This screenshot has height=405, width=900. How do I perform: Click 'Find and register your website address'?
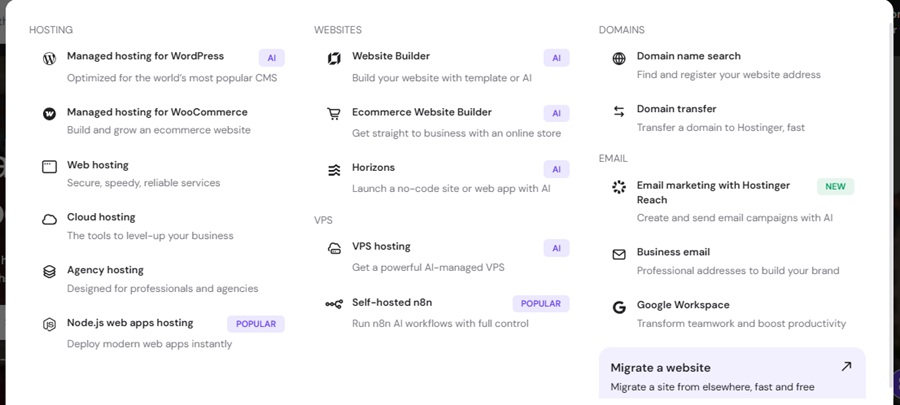click(x=729, y=75)
